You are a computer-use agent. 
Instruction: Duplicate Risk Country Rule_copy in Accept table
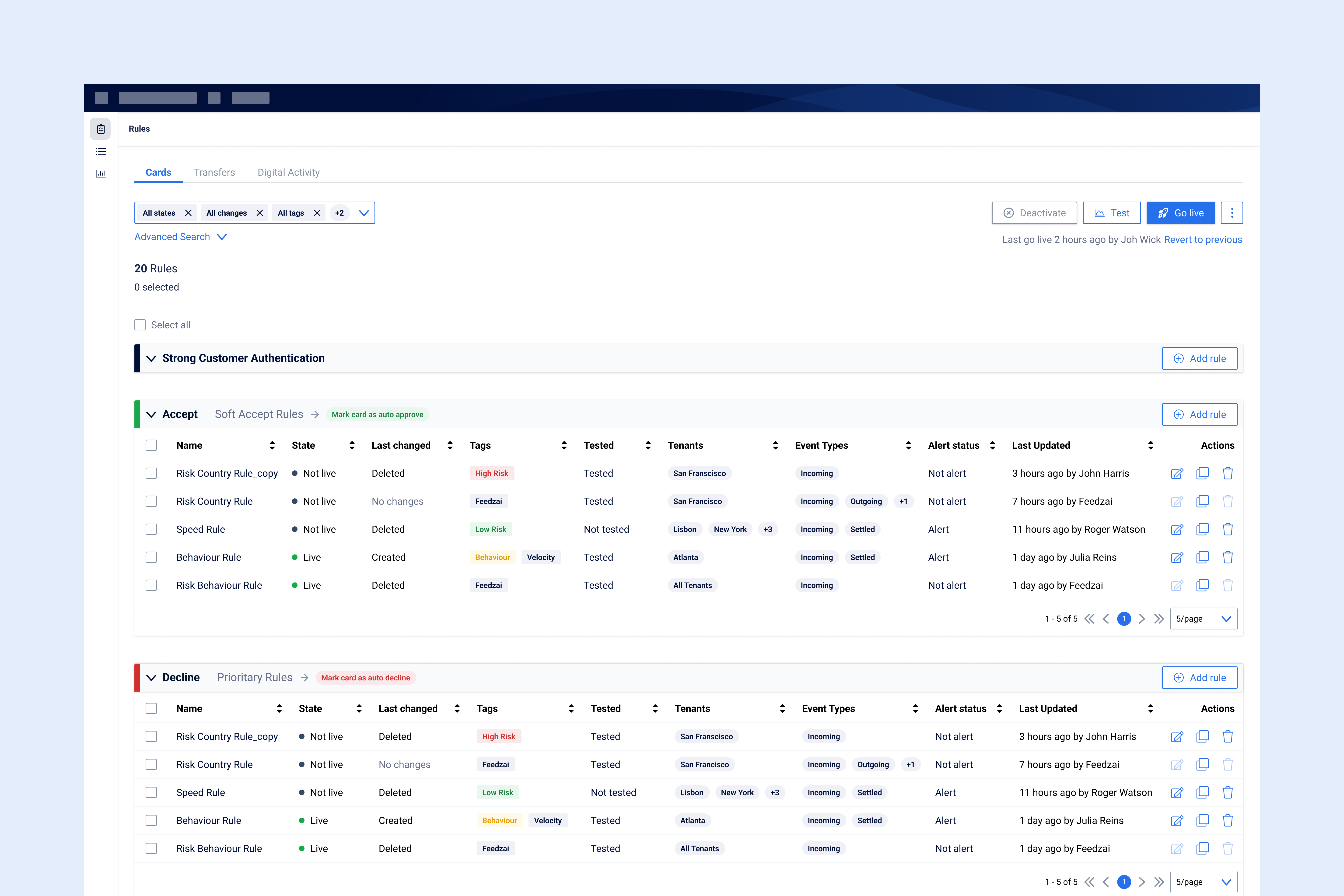coord(1202,473)
